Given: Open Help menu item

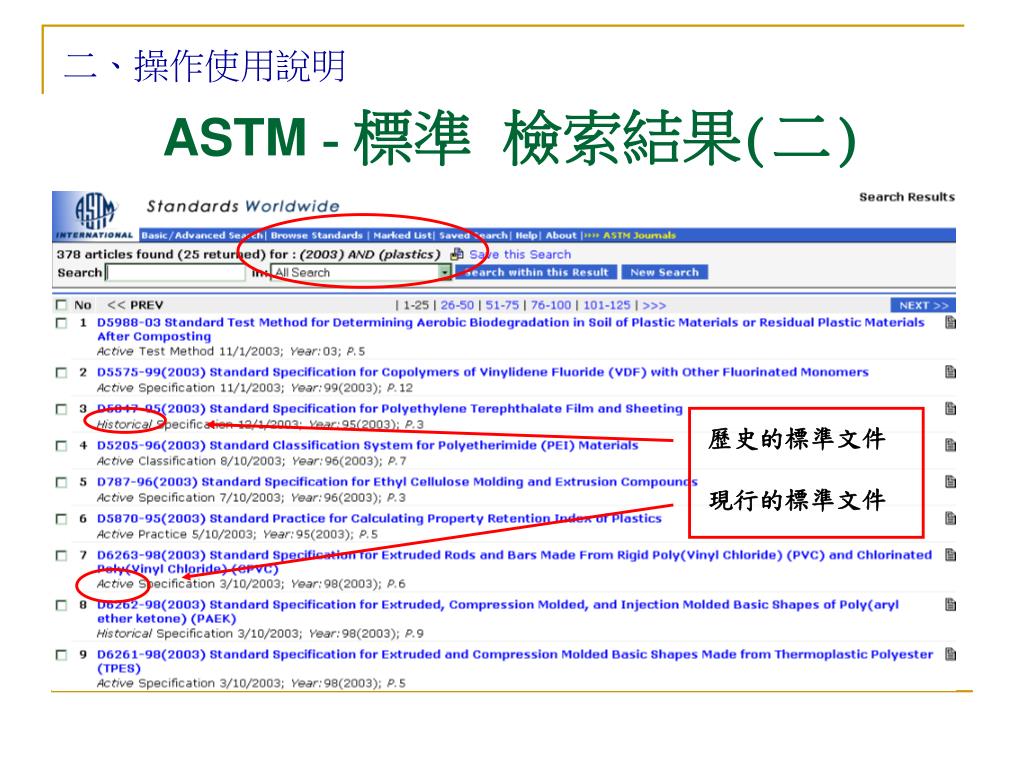Looking at the screenshot, I should click(526, 235).
